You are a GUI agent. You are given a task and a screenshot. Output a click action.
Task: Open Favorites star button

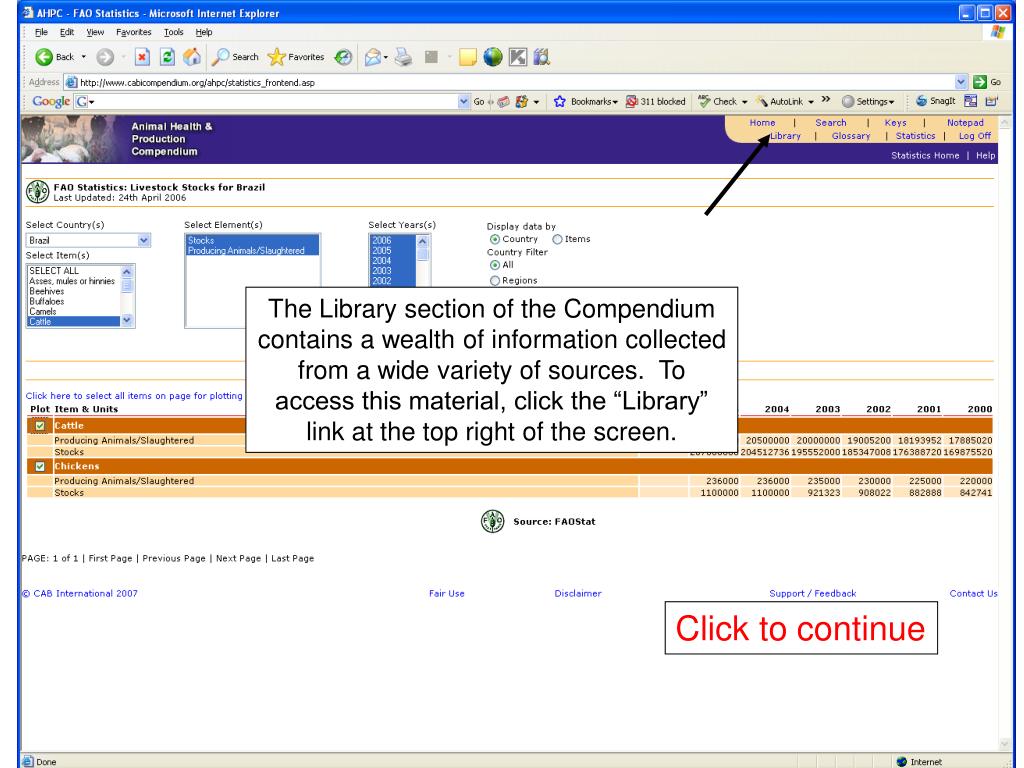296,57
